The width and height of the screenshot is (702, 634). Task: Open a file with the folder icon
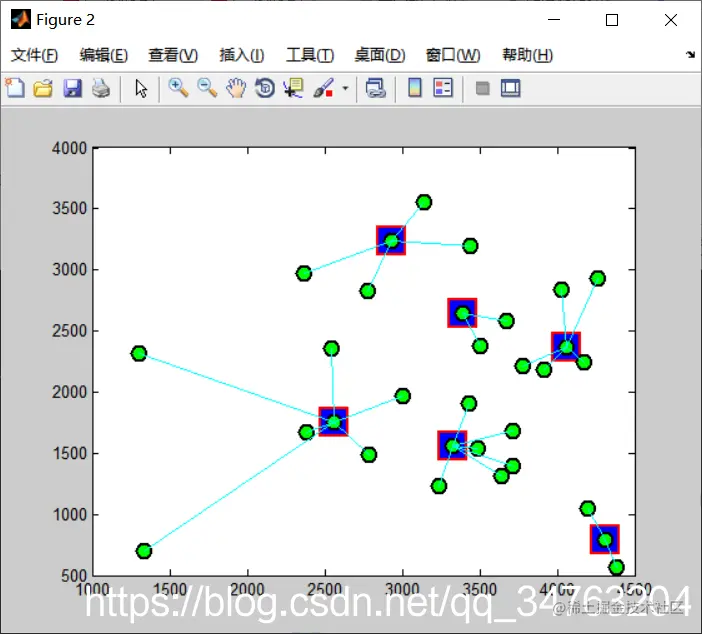click(43, 88)
